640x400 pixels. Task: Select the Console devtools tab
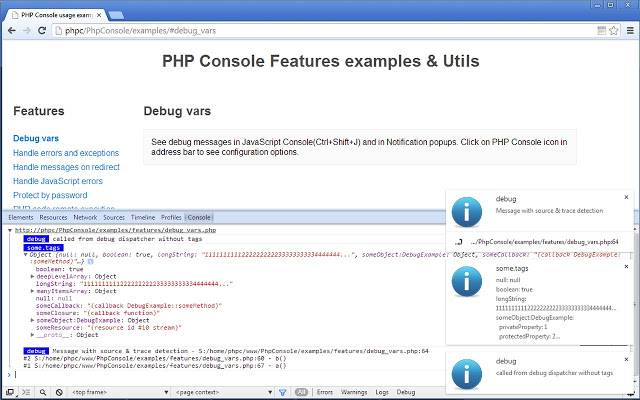[x=199, y=218]
